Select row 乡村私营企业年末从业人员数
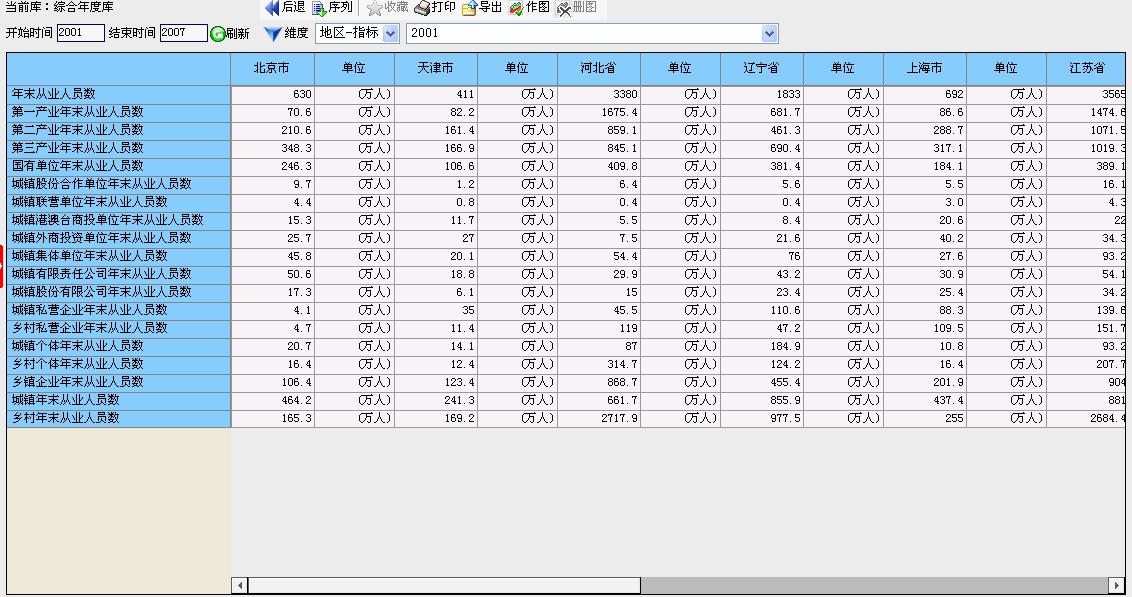Screen dimensions: 1132x597 pos(118,328)
